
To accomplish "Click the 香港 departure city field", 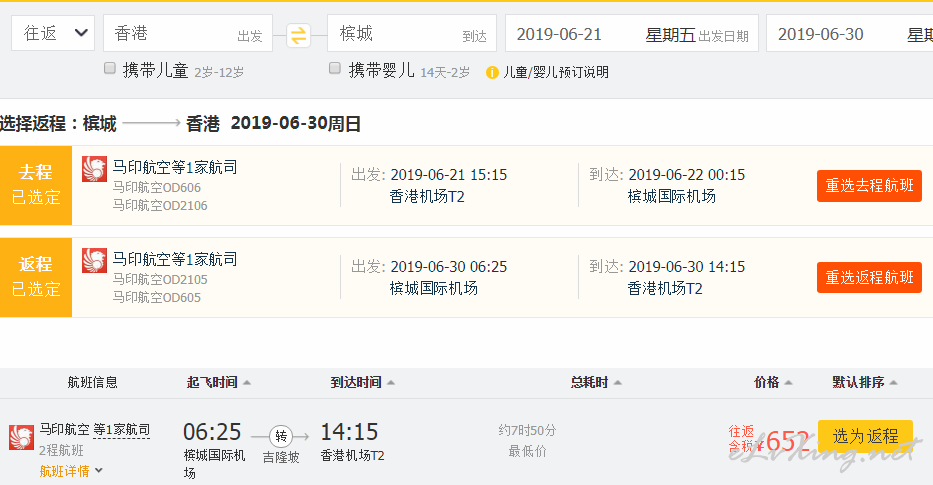I will pos(188,33).
